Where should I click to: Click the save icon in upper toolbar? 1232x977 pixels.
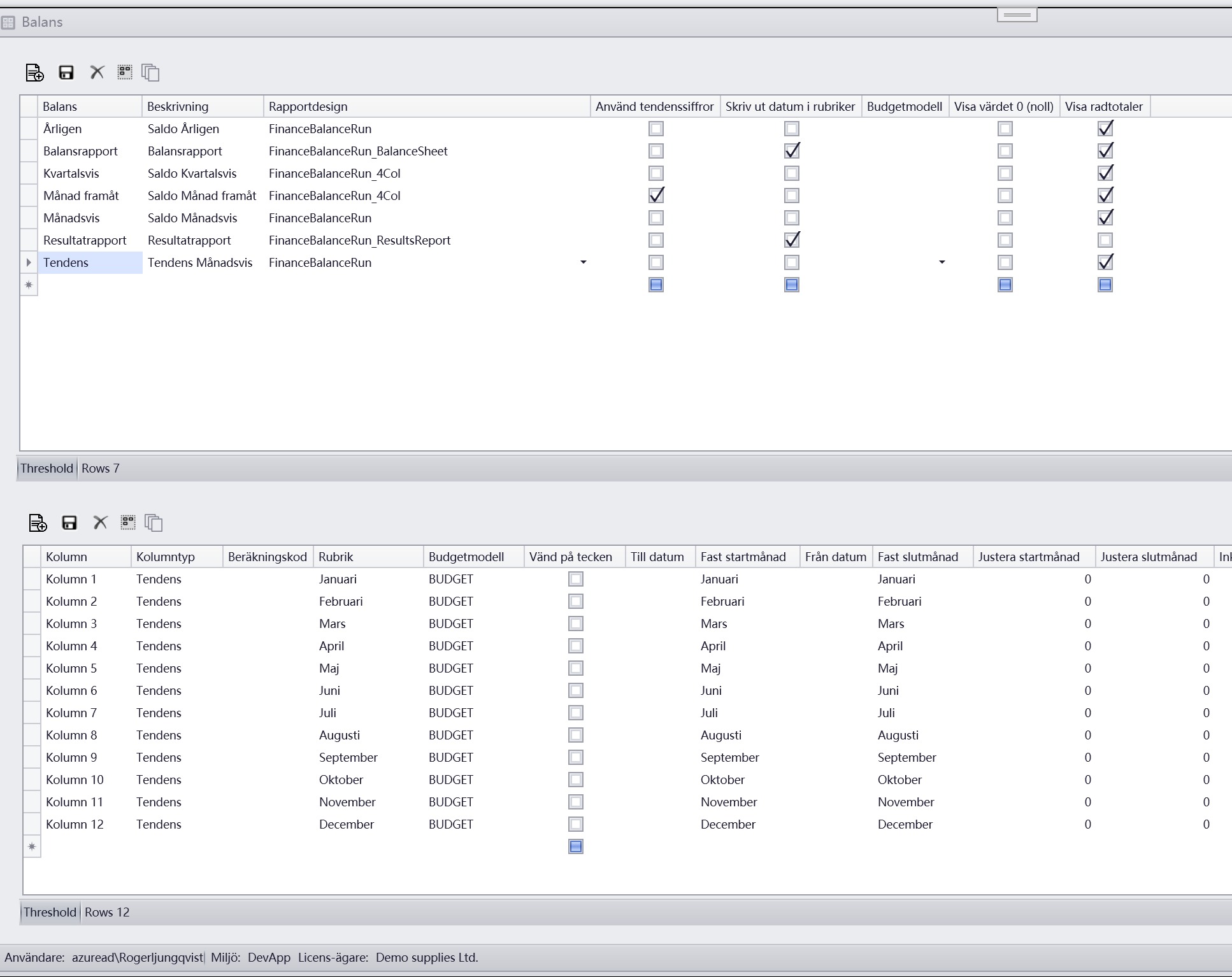click(x=66, y=73)
